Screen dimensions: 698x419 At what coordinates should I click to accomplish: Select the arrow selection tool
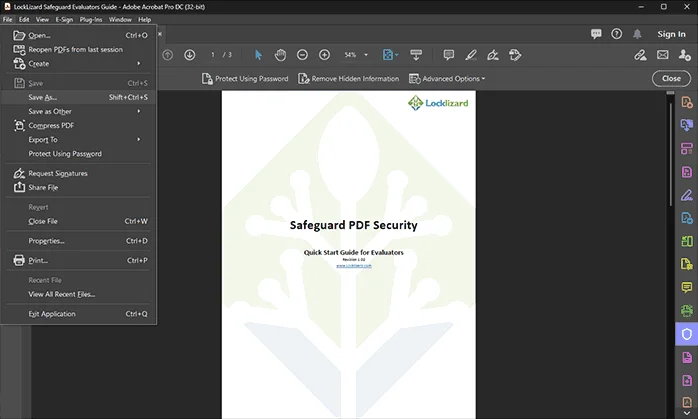click(x=258, y=54)
